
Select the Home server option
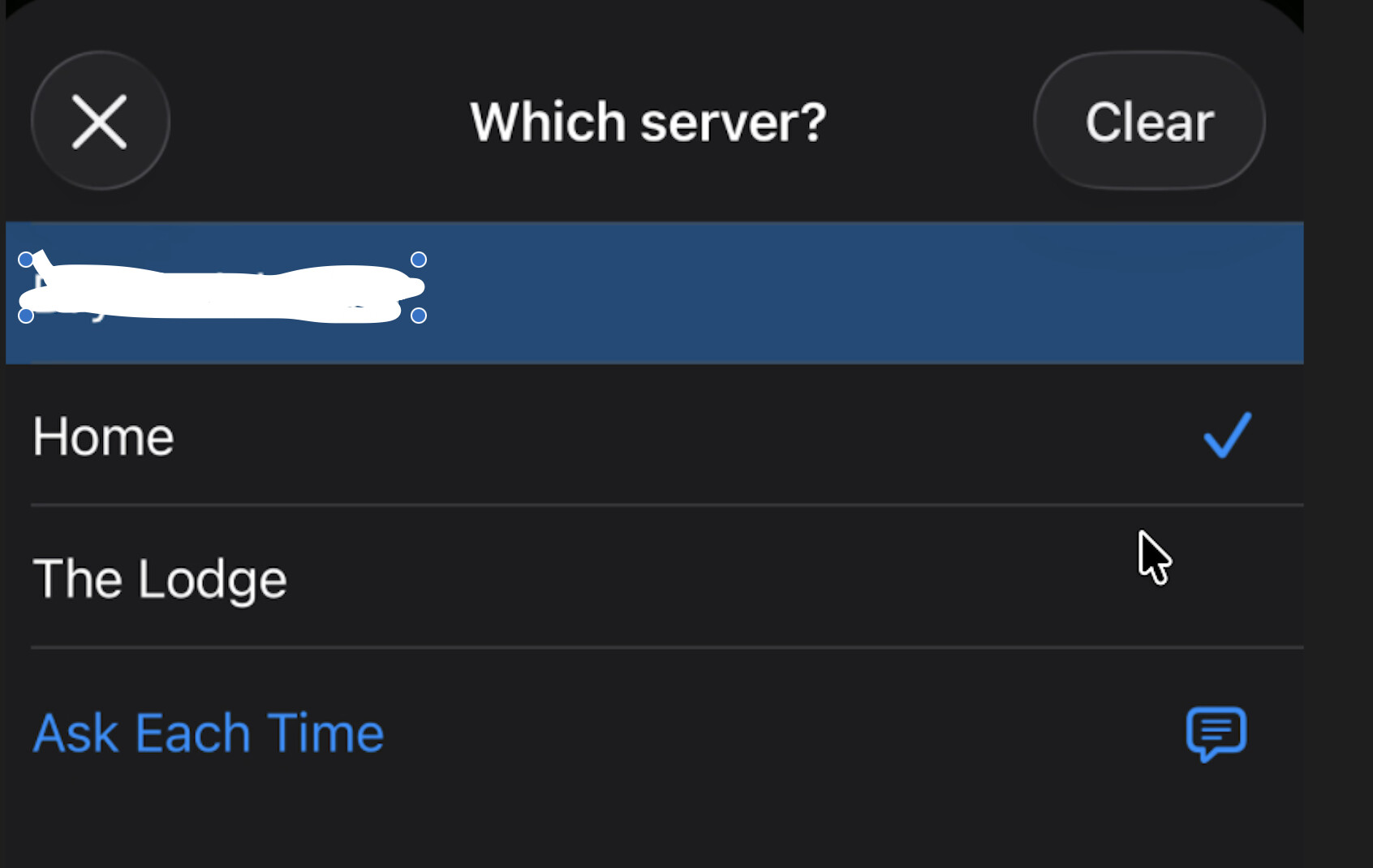(103, 437)
